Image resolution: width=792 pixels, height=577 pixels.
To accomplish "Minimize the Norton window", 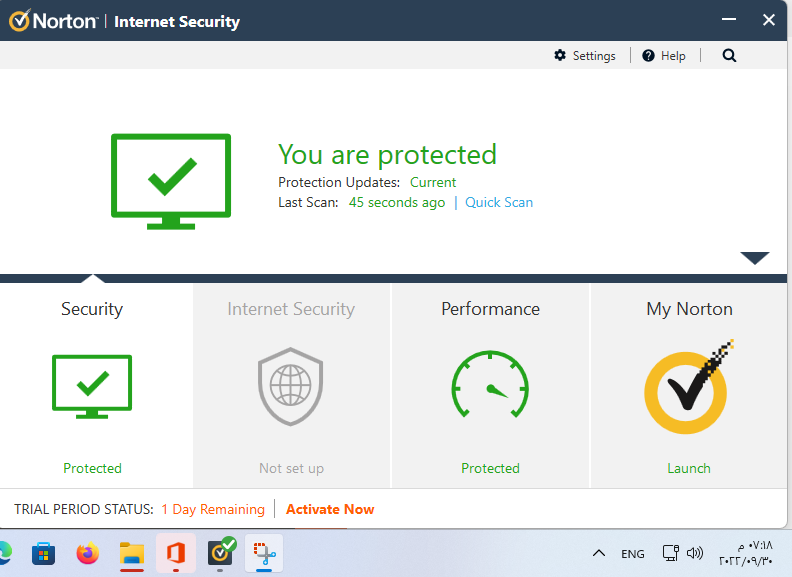I will (728, 20).
